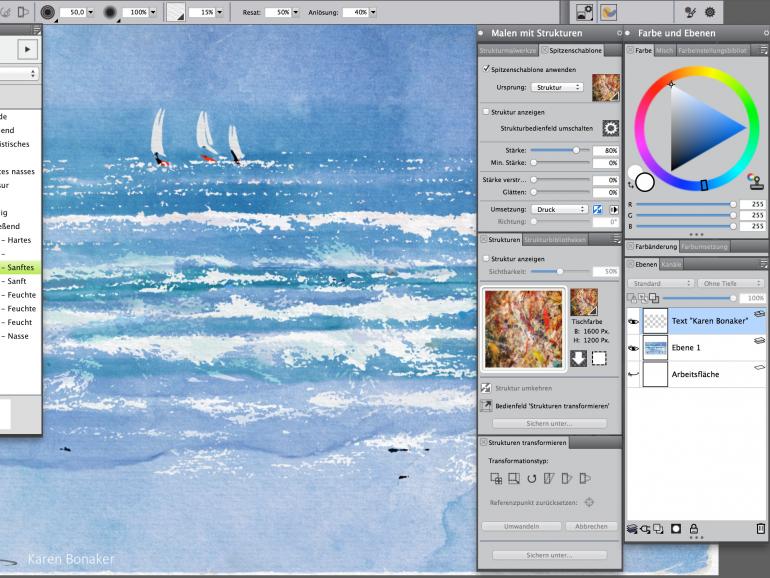Viewport: 770px width, 578px height.
Task: Hide the Ebene 1 layer via its eye
Action: (633, 348)
